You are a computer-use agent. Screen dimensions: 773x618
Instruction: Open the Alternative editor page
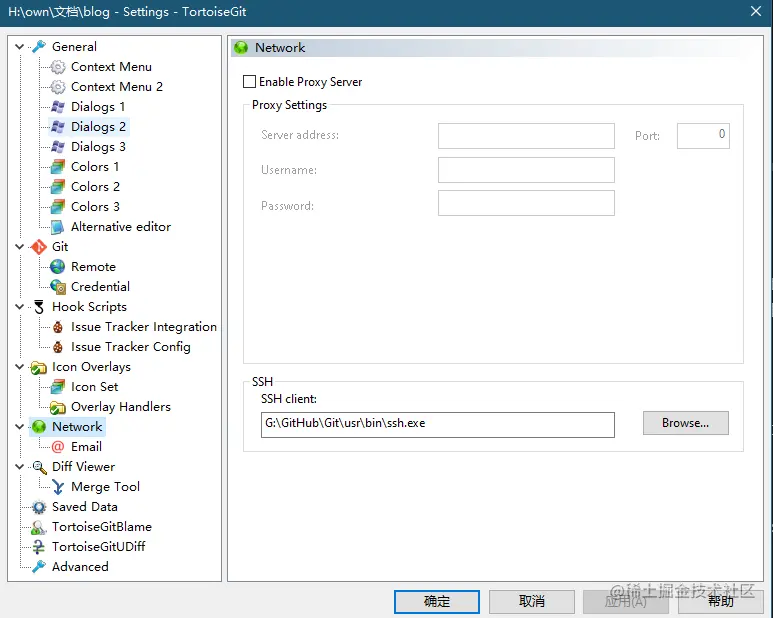point(121,227)
